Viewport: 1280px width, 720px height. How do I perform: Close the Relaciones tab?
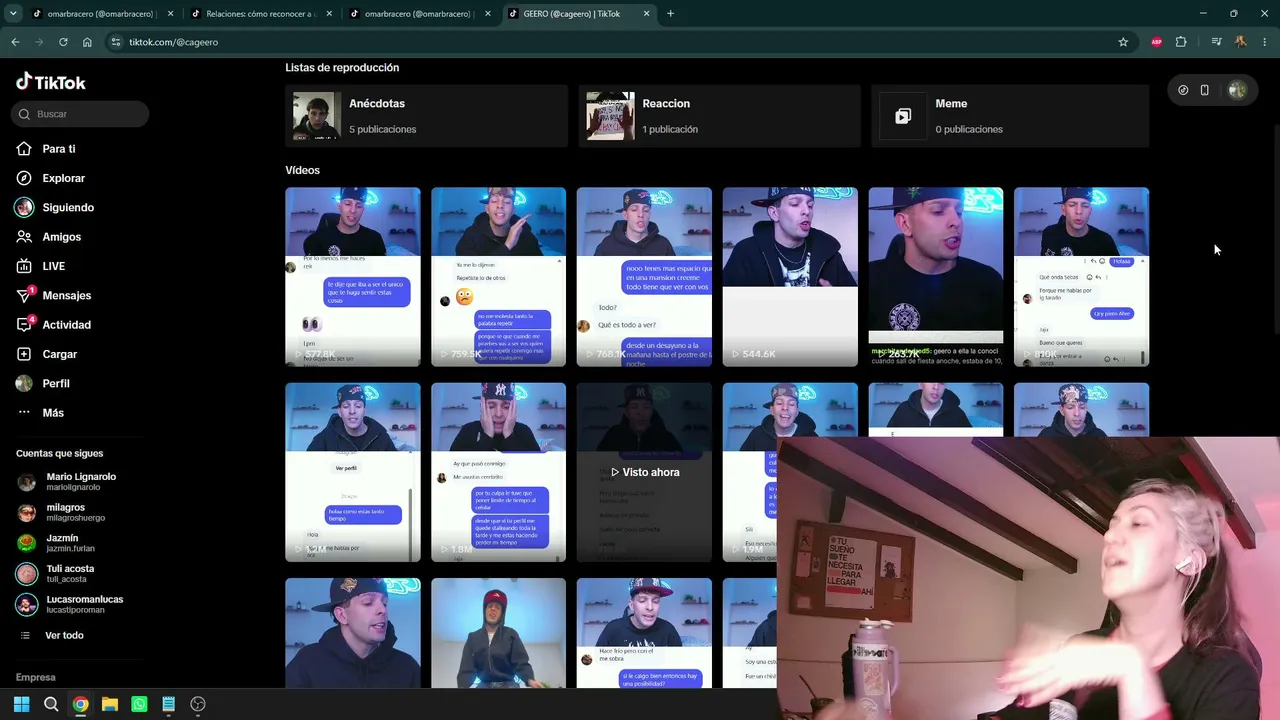click(x=329, y=14)
